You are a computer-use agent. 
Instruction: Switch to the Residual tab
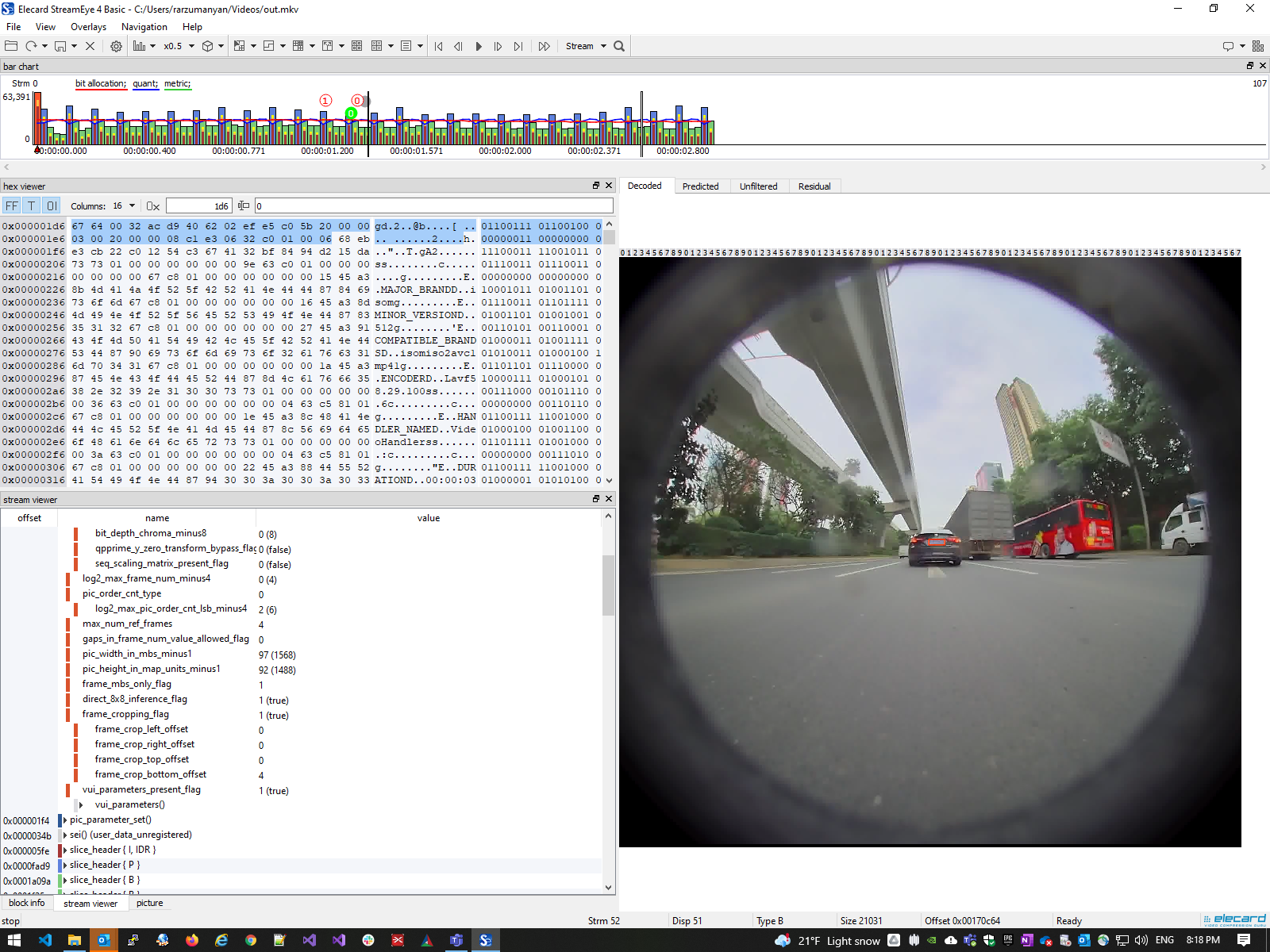814,186
